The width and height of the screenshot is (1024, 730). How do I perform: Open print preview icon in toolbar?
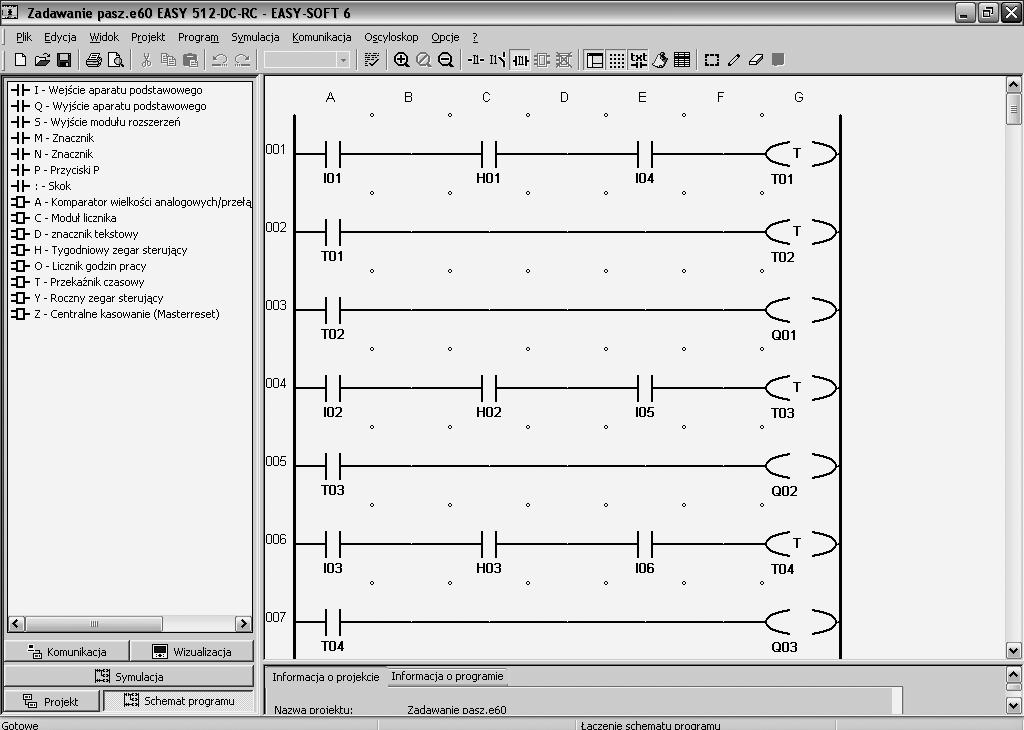point(116,60)
